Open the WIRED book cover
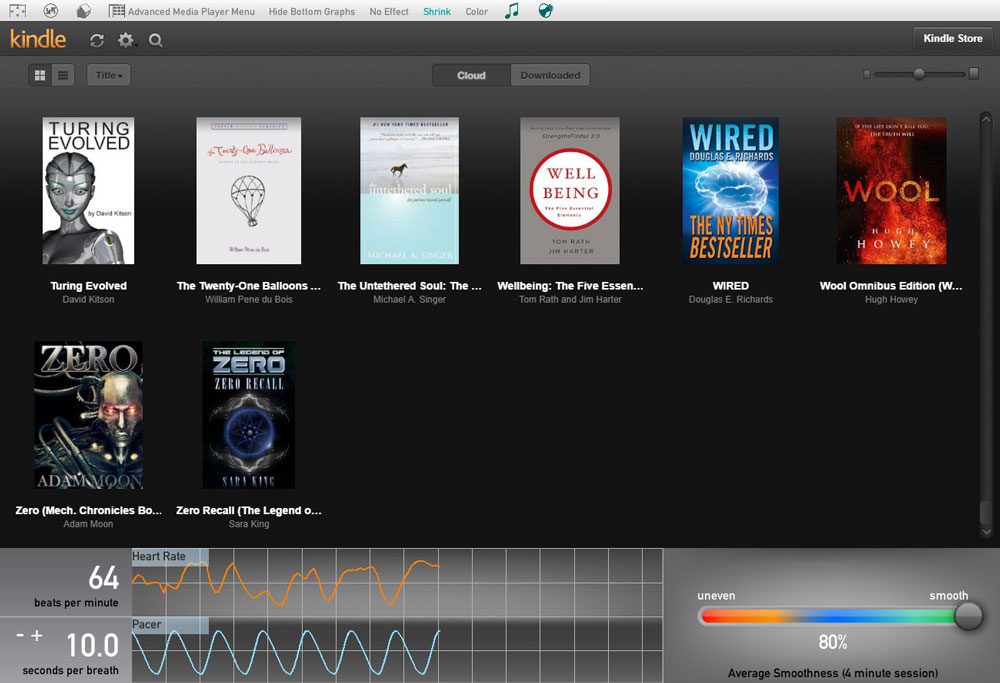The height and width of the screenshot is (683, 1000). [x=730, y=191]
